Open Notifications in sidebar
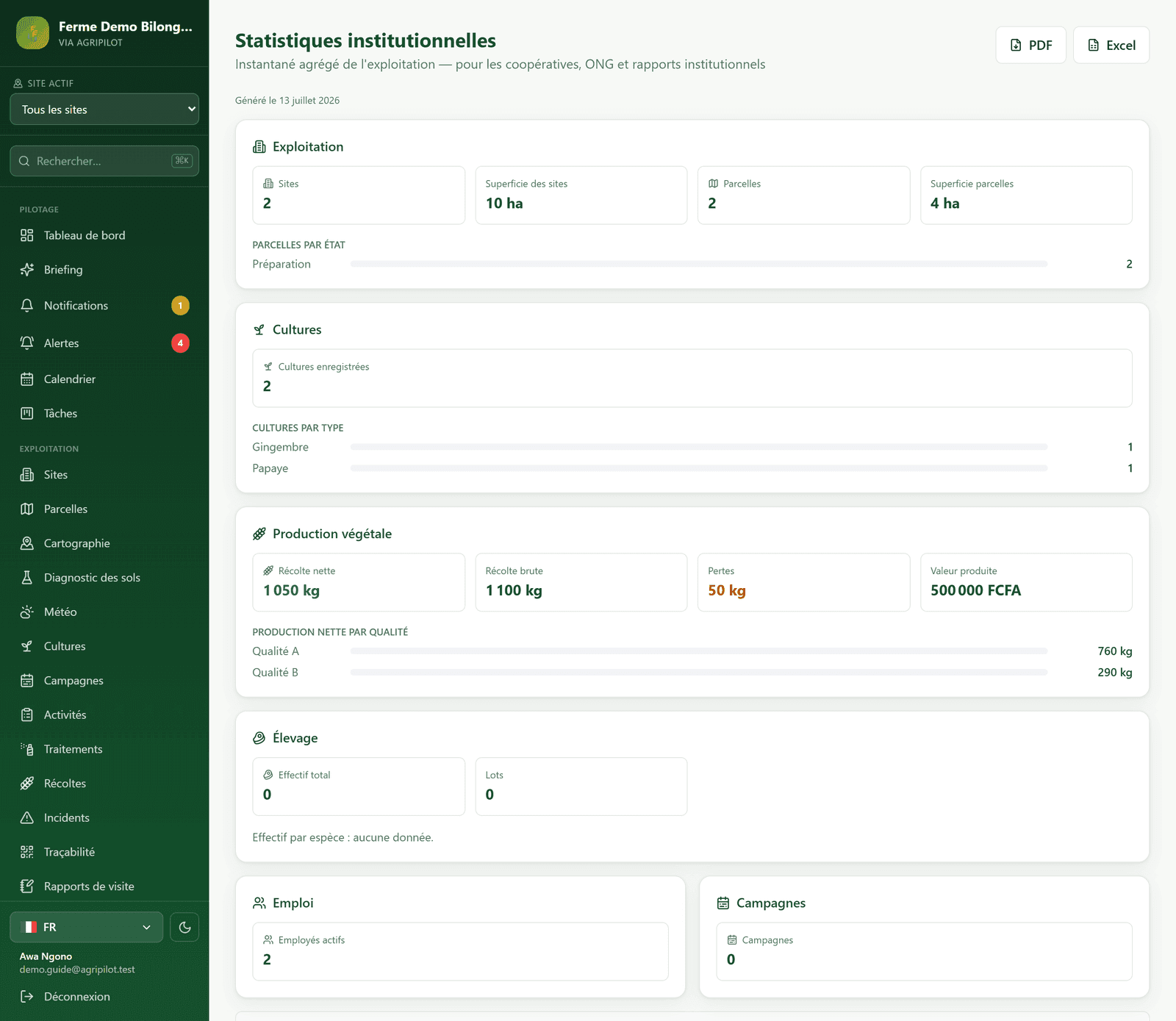This screenshot has height=1021, width=1176. click(104, 305)
